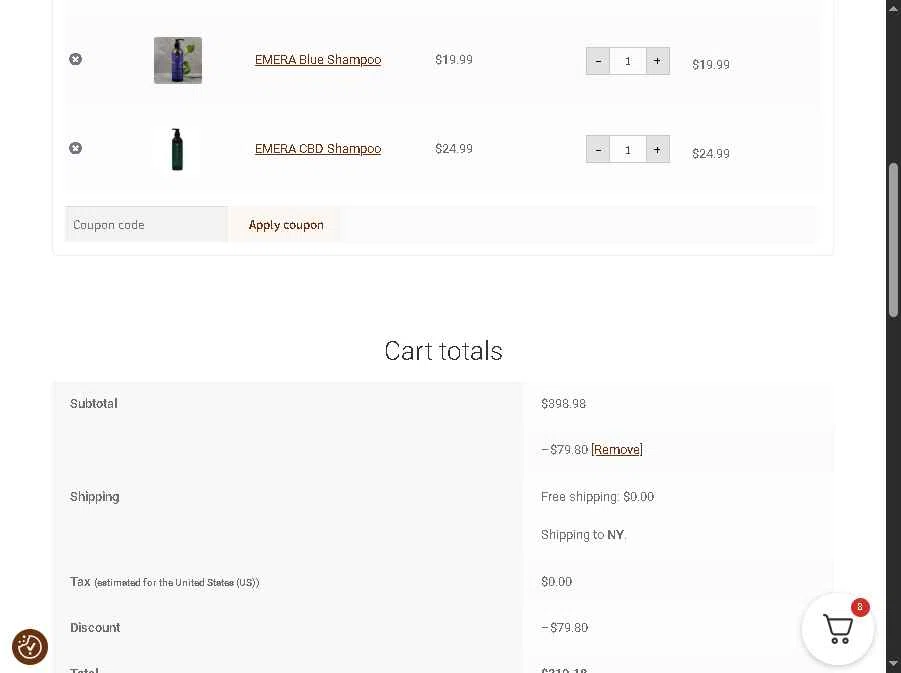Click the Shipping row label
Screen dimensions: 901x673
94,497
